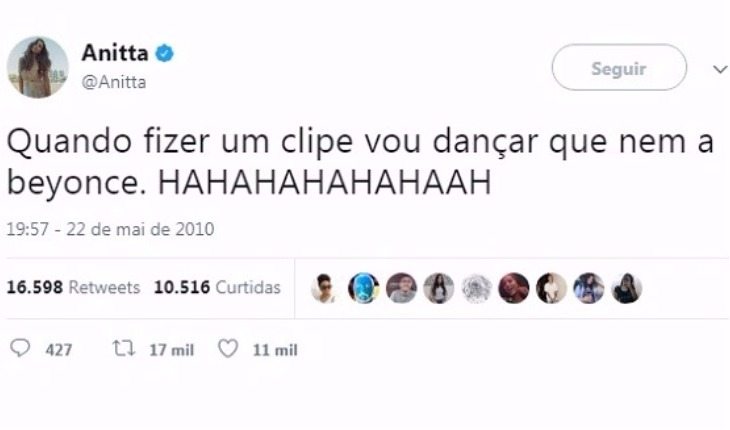Expand the tweet options chevron

pyautogui.click(x=720, y=69)
